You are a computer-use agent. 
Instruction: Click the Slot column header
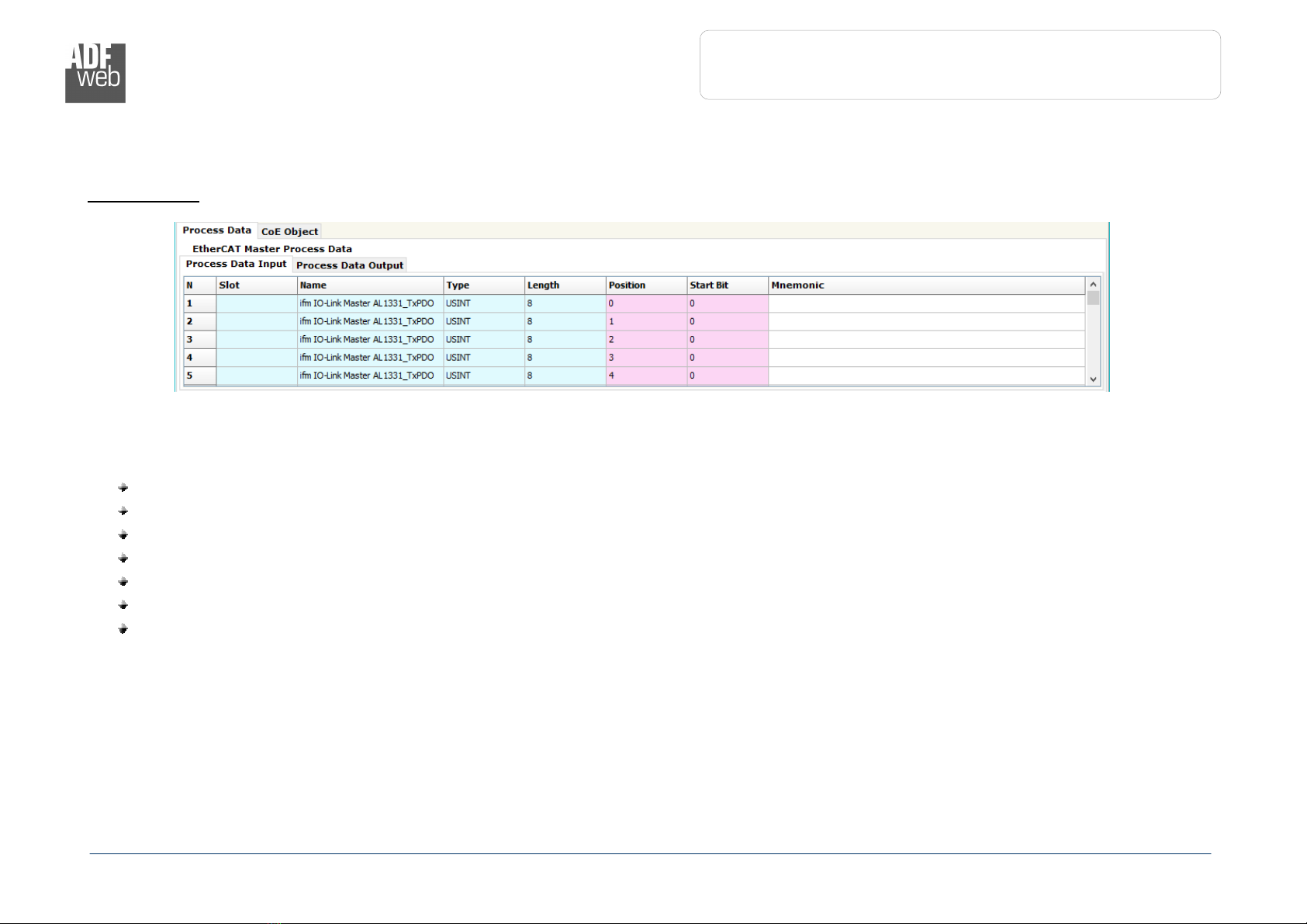coord(257,285)
